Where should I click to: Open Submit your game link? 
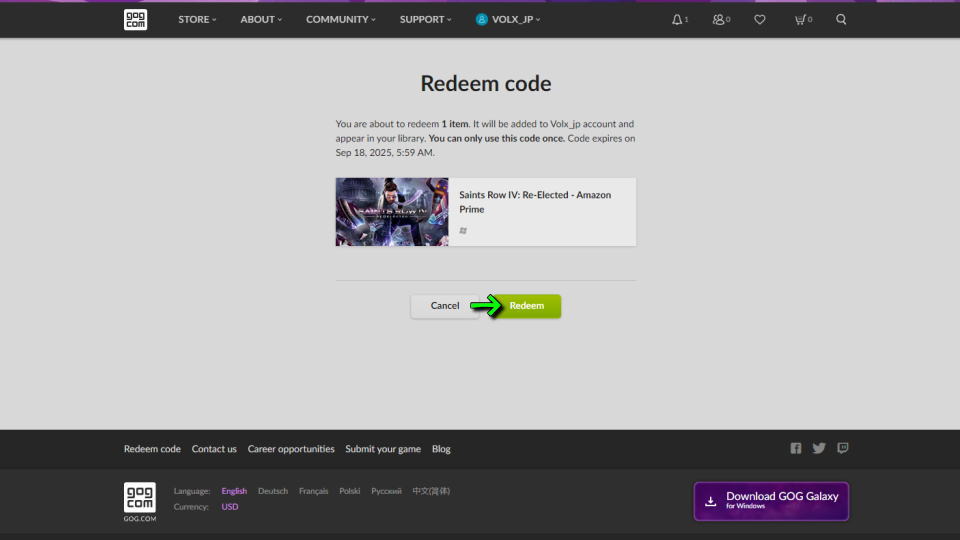click(x=383, y=449)
